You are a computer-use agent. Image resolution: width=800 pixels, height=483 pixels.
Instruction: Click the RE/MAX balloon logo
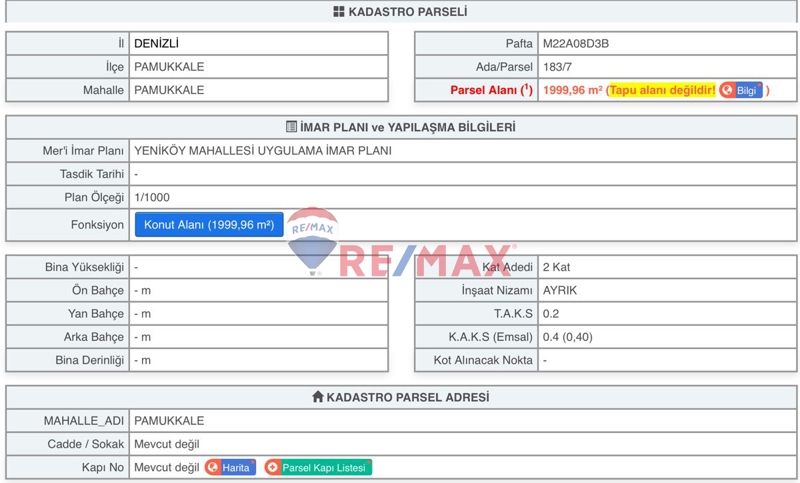click(x=313, y=240)
